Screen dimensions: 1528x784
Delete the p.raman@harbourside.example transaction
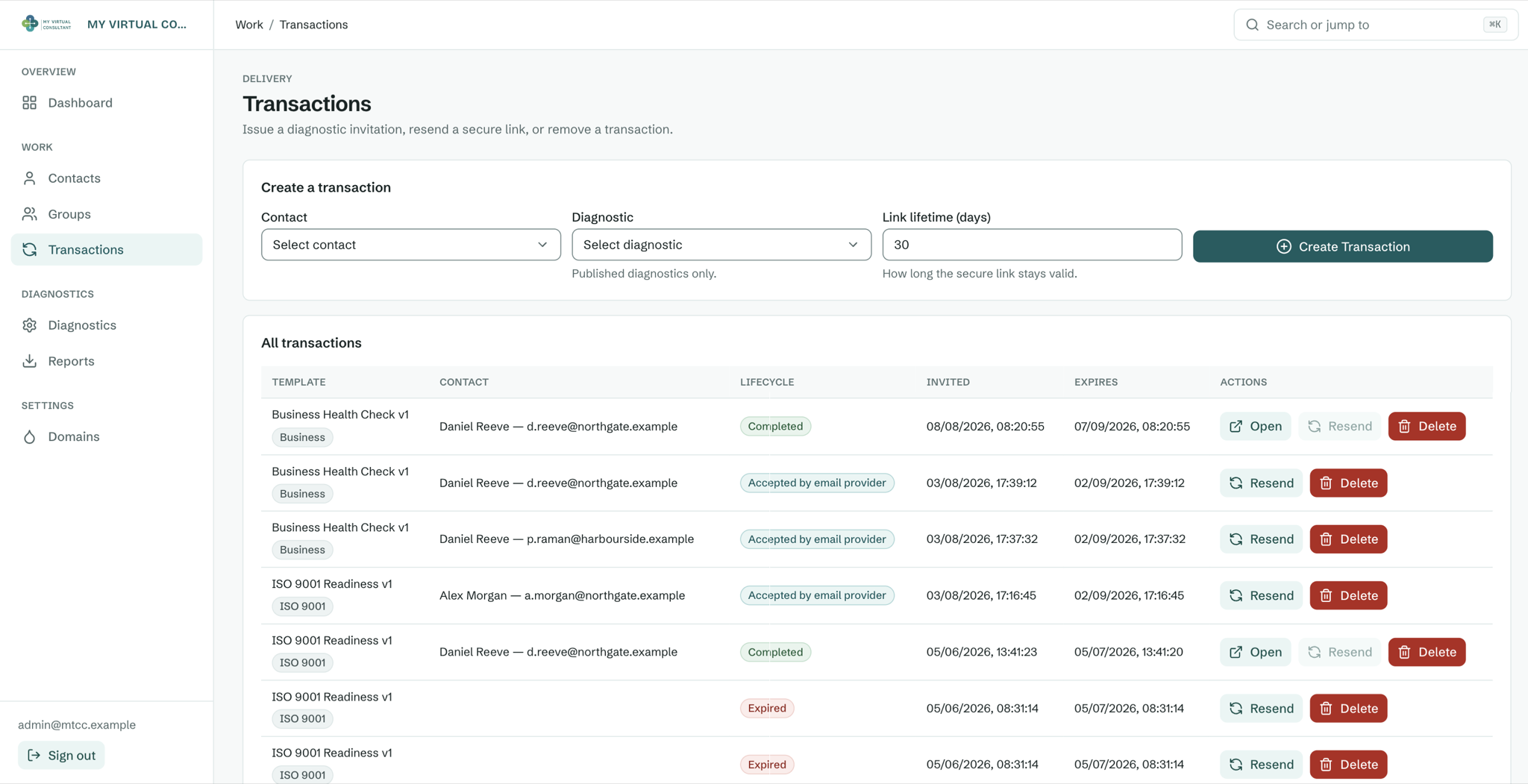(x=1348, y=539)
